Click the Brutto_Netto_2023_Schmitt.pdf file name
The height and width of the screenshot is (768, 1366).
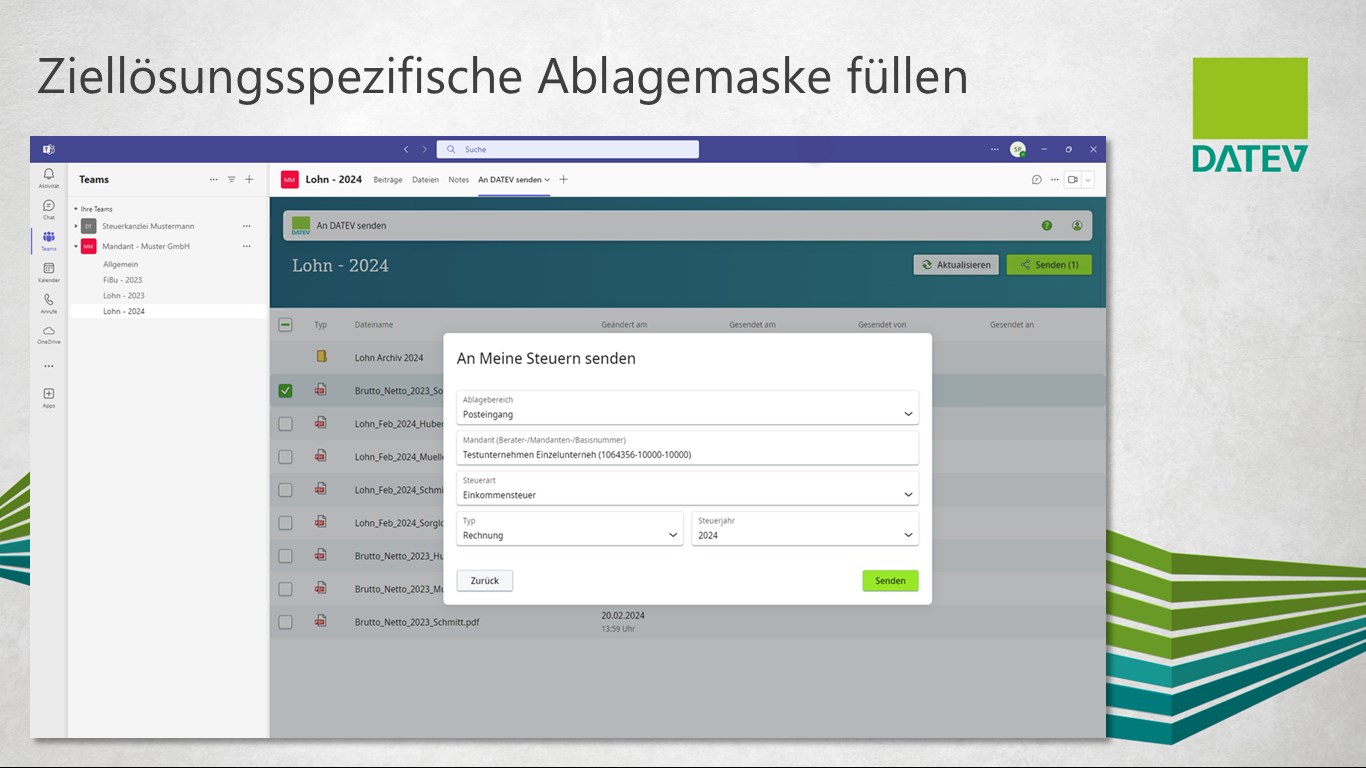[417, 622]
